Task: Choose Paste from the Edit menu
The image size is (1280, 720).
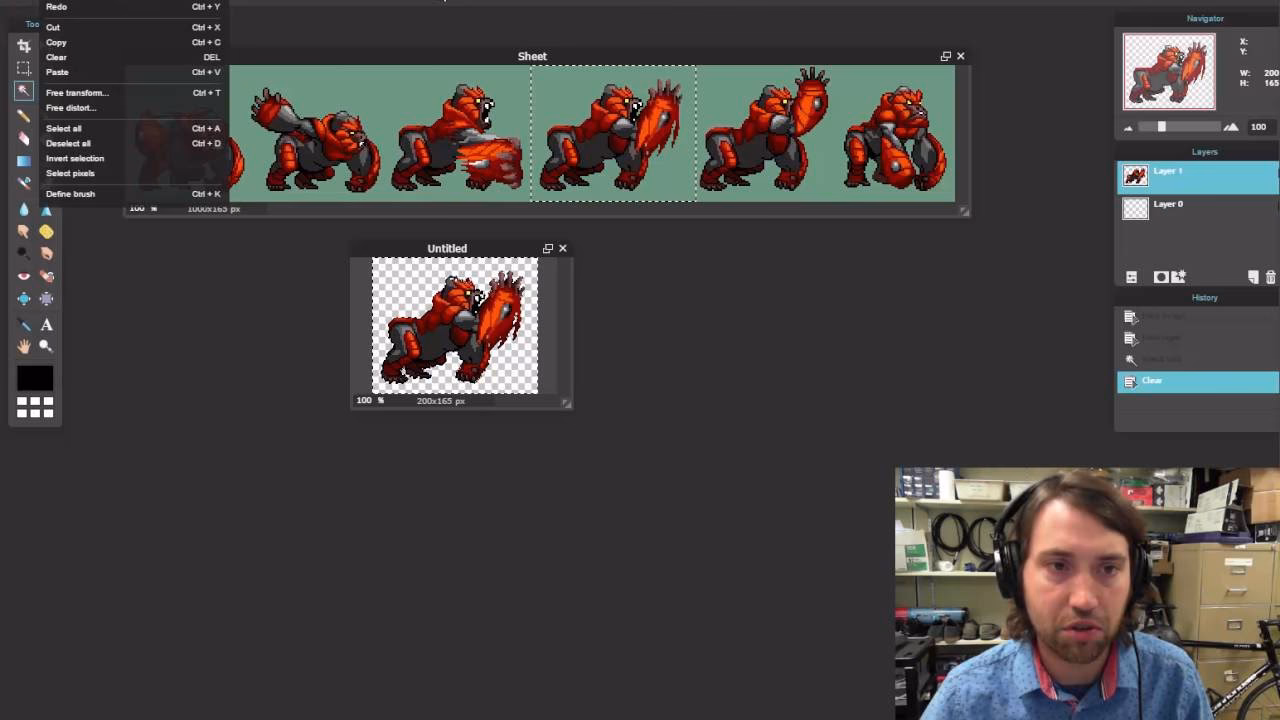Action: 133,73
